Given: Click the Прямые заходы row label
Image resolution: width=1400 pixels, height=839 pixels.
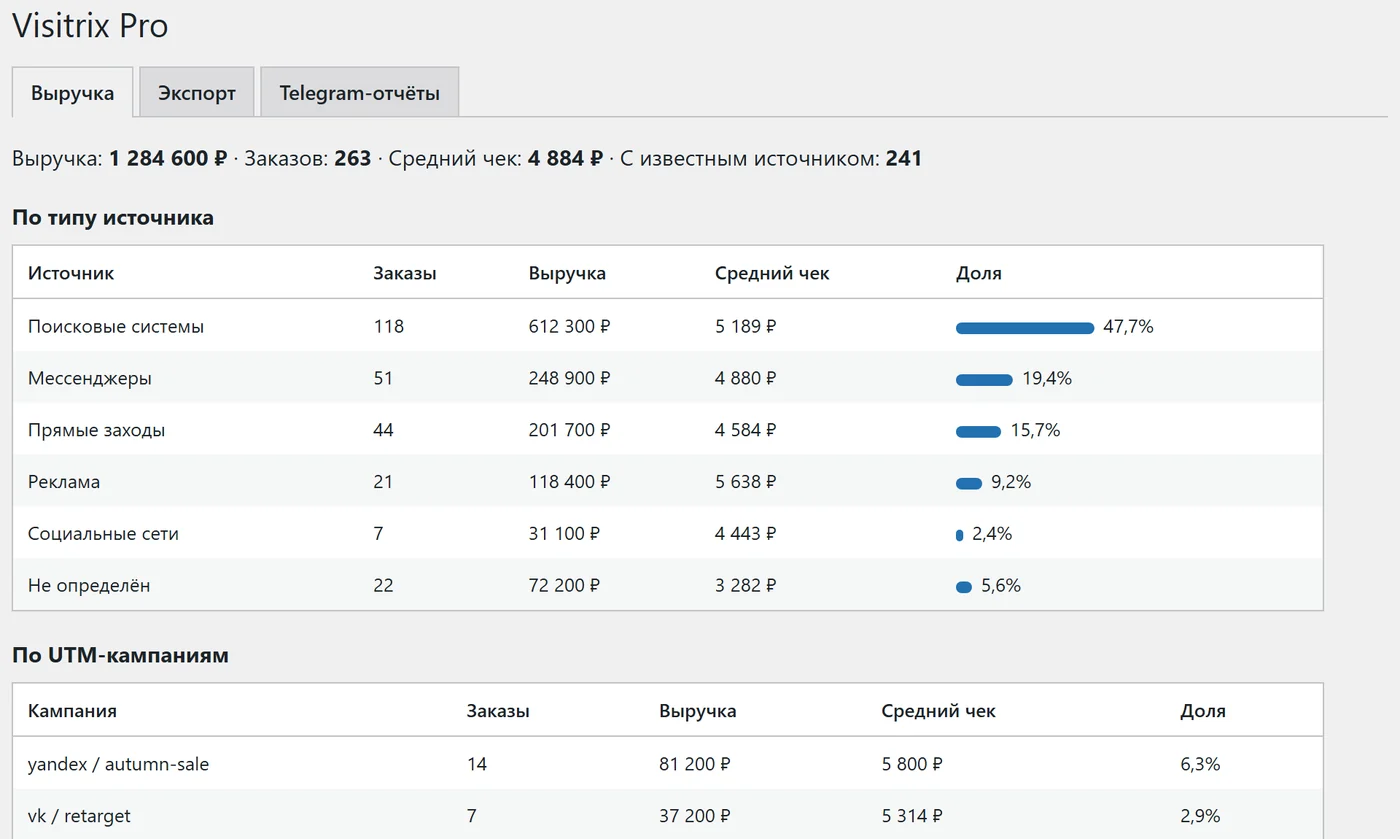Looking at the screenshot, I should coord(97,430).
